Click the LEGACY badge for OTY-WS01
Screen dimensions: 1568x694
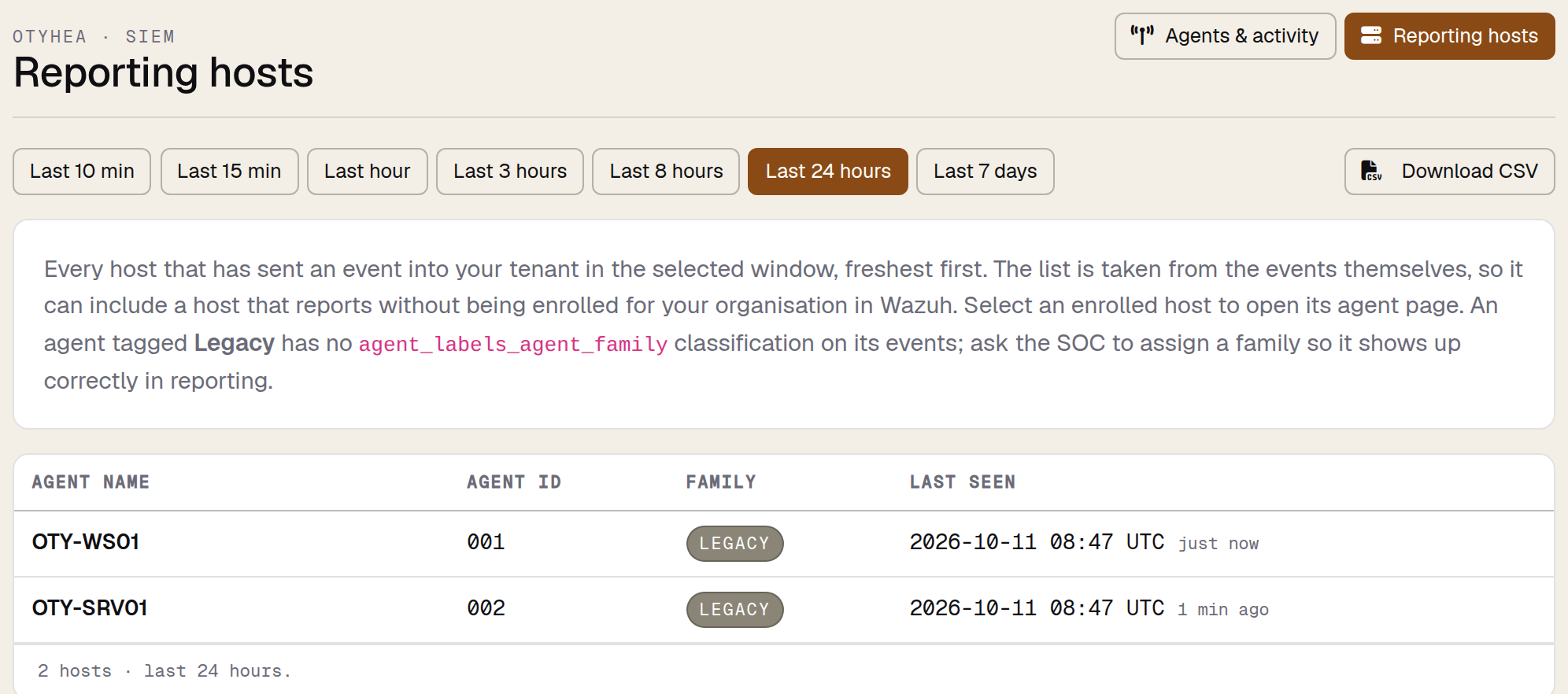pyautogui.click(x=734, y=544)
